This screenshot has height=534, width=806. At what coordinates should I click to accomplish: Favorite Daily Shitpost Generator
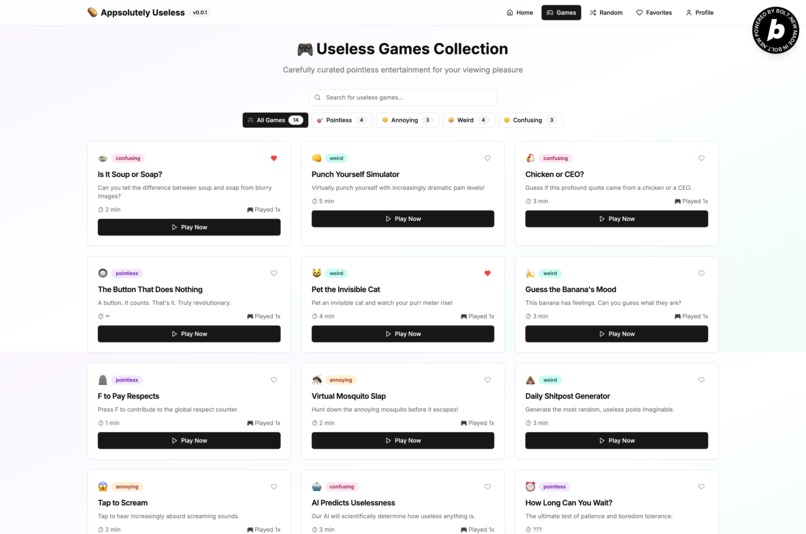[701, 380]
